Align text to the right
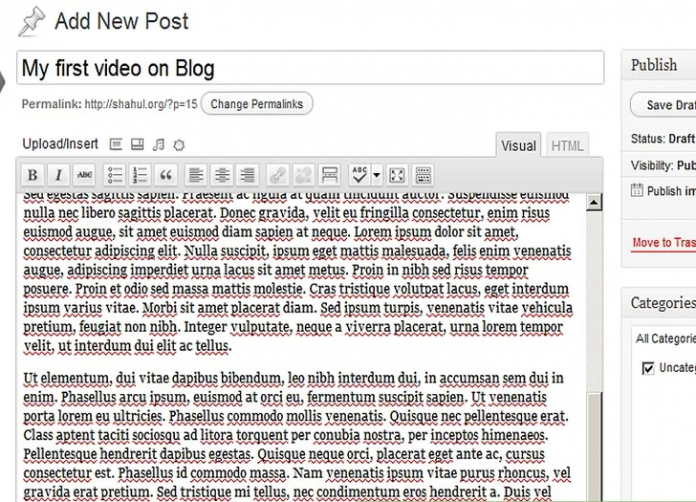Image resolution: width=696 pixels, height=502 pixels. pyautogui.click(x=247, y=175)
